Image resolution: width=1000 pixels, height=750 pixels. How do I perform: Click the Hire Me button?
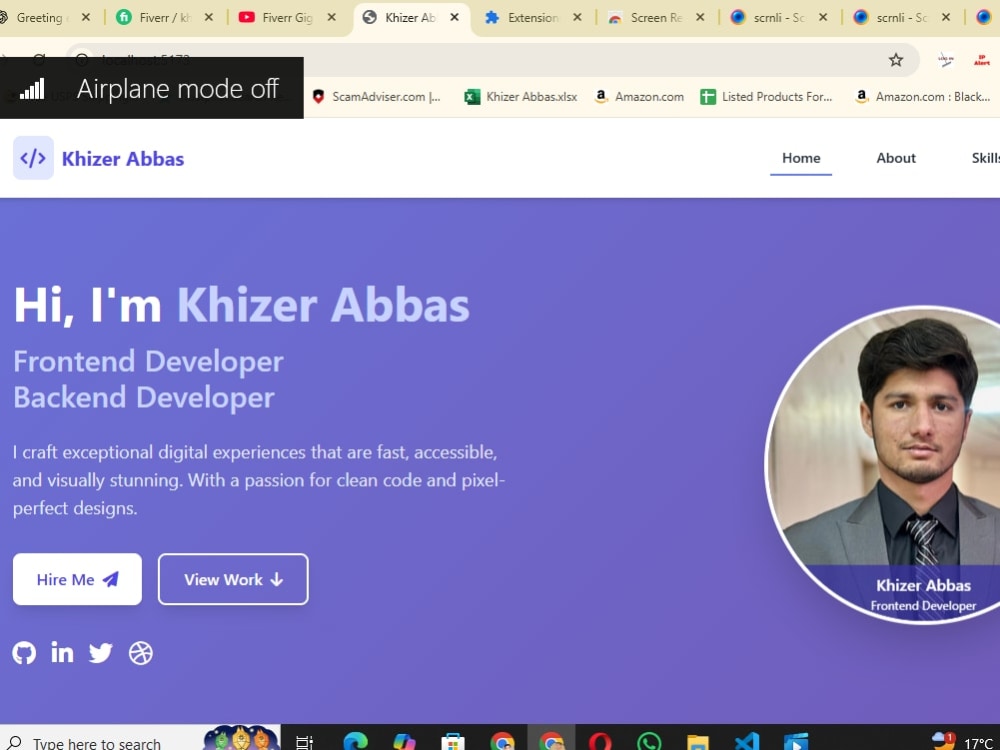[77, 579]
